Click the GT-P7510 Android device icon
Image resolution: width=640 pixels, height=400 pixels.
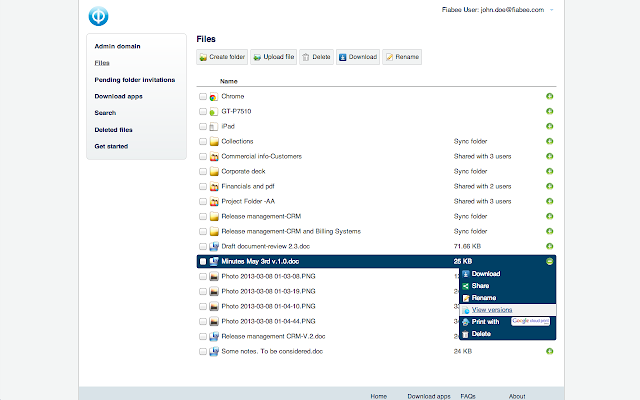pos(213,111)
